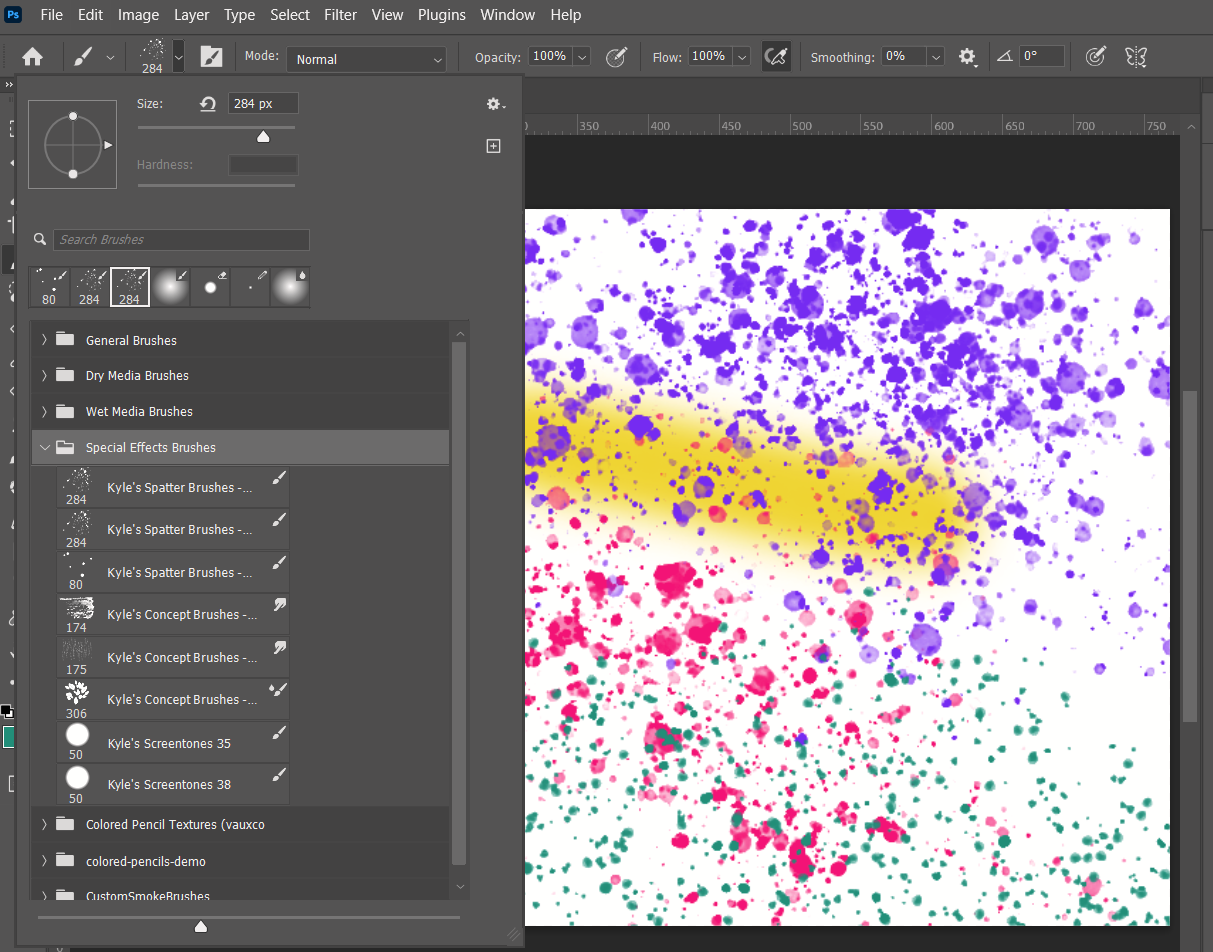Click the smoothing options gear icon
The height and width of the screenshot is (952, 1213).
pyautogui.click(x=967, y=56)
